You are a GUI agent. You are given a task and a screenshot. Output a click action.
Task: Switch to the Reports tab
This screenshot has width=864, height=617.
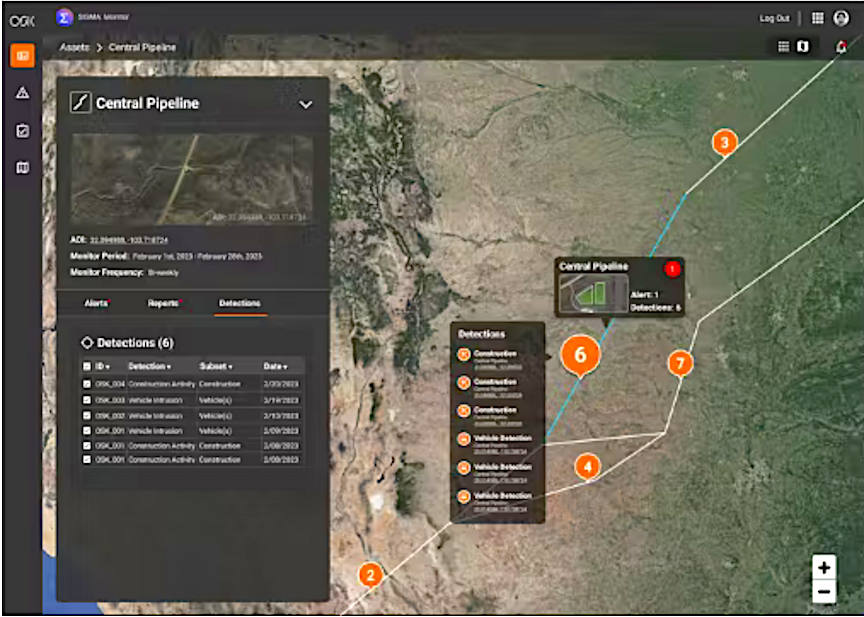163,302
